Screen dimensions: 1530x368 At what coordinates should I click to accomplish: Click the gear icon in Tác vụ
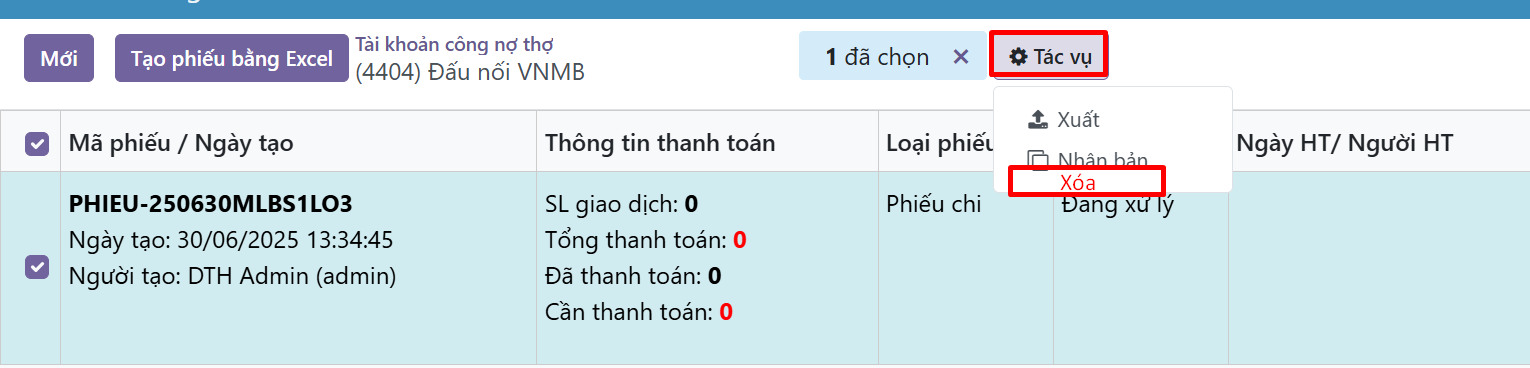1018,57
